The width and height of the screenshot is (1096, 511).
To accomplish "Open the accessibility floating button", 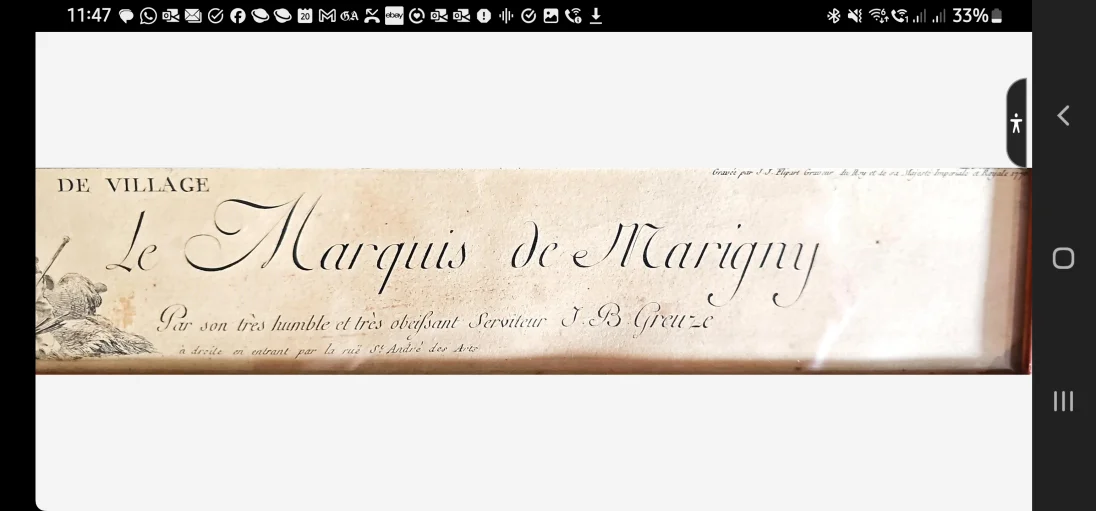I will coord(1016,123).
